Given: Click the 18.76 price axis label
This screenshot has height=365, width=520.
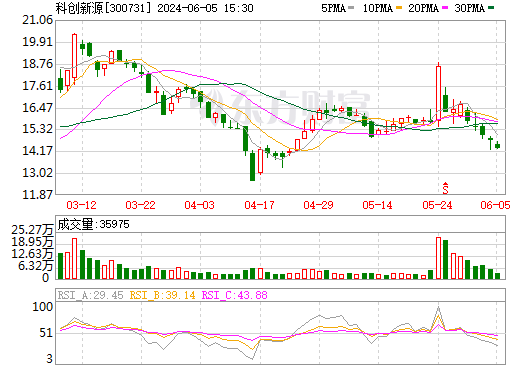Looking at the screenshot, I should click(x=38, y=64).
